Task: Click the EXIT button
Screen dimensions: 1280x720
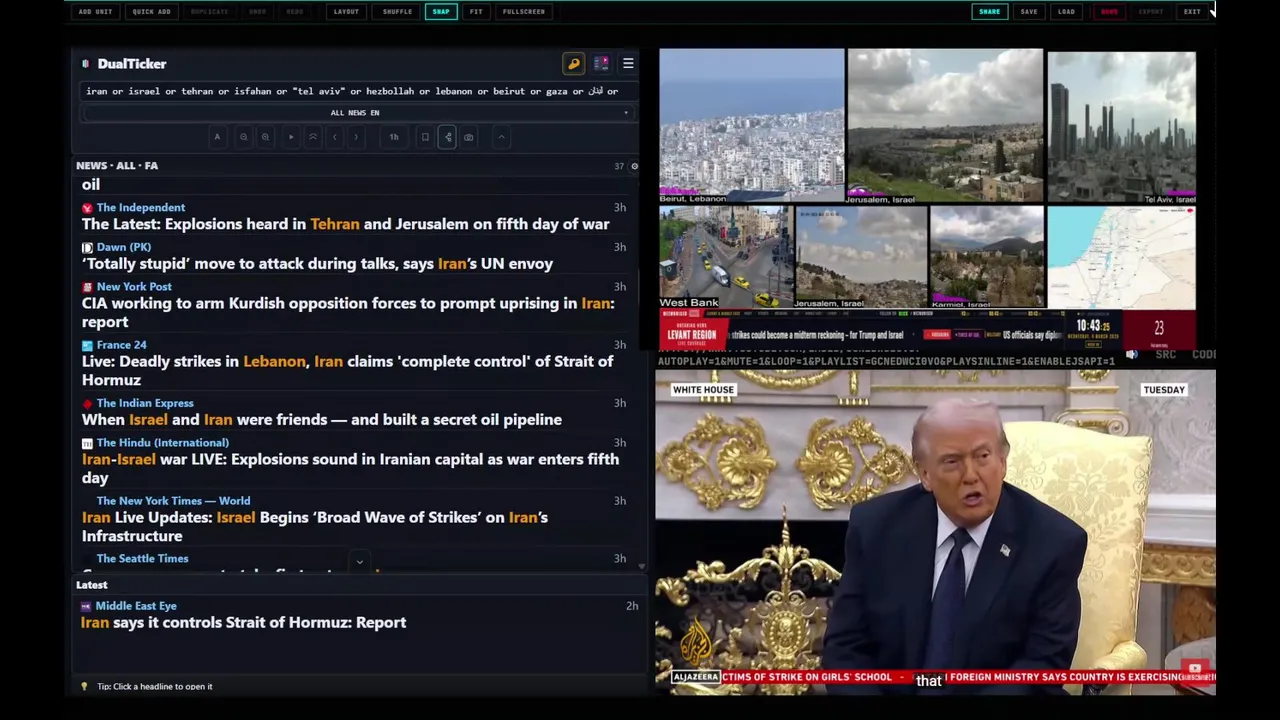Action: click(1192, 12)
